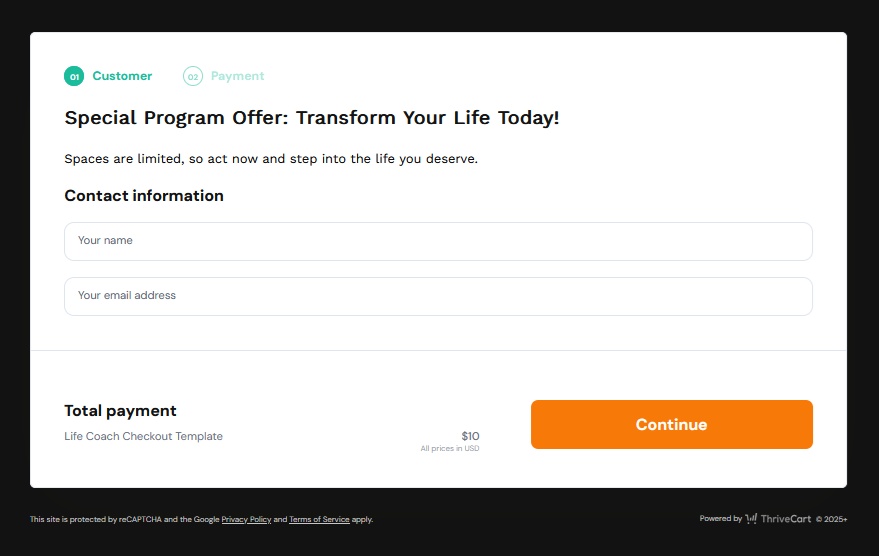Click the ThriveCart wordmark text
Viewport: 879px width, 556px height.
pyautogui.click(x=786, y=519)
